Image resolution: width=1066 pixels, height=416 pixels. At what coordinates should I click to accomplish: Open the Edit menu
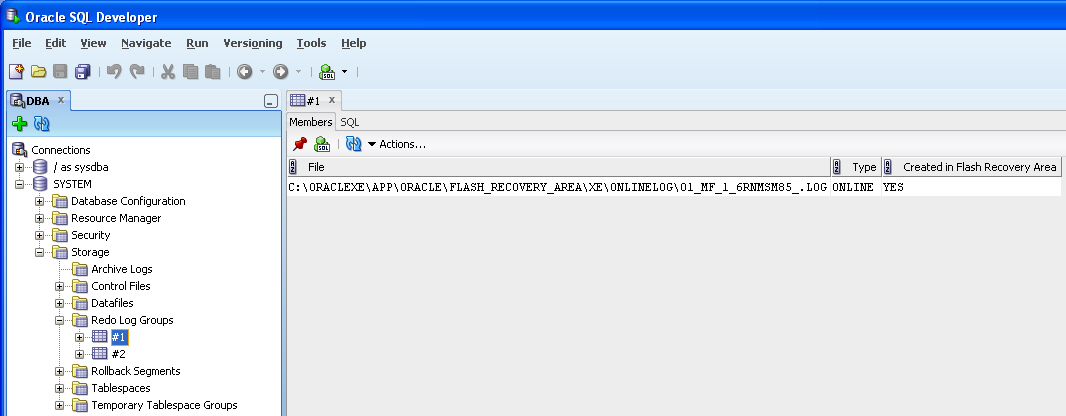pyautogui.click(x=56, y=43)
